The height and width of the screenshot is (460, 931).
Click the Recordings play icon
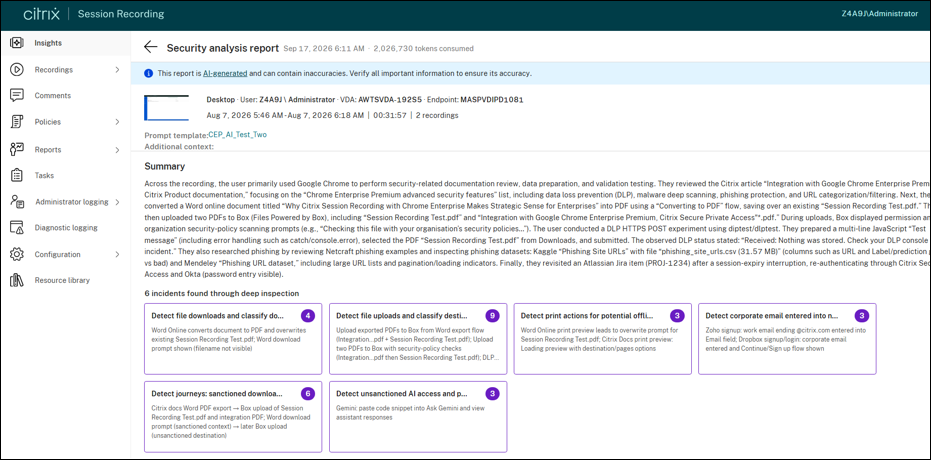click(17, 69)
